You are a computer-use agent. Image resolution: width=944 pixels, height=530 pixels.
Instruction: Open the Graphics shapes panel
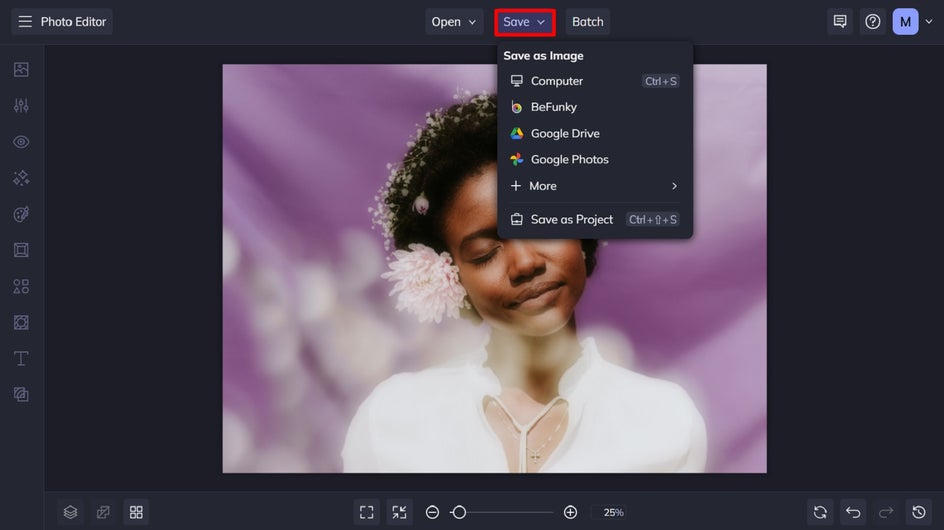(21, 286)
